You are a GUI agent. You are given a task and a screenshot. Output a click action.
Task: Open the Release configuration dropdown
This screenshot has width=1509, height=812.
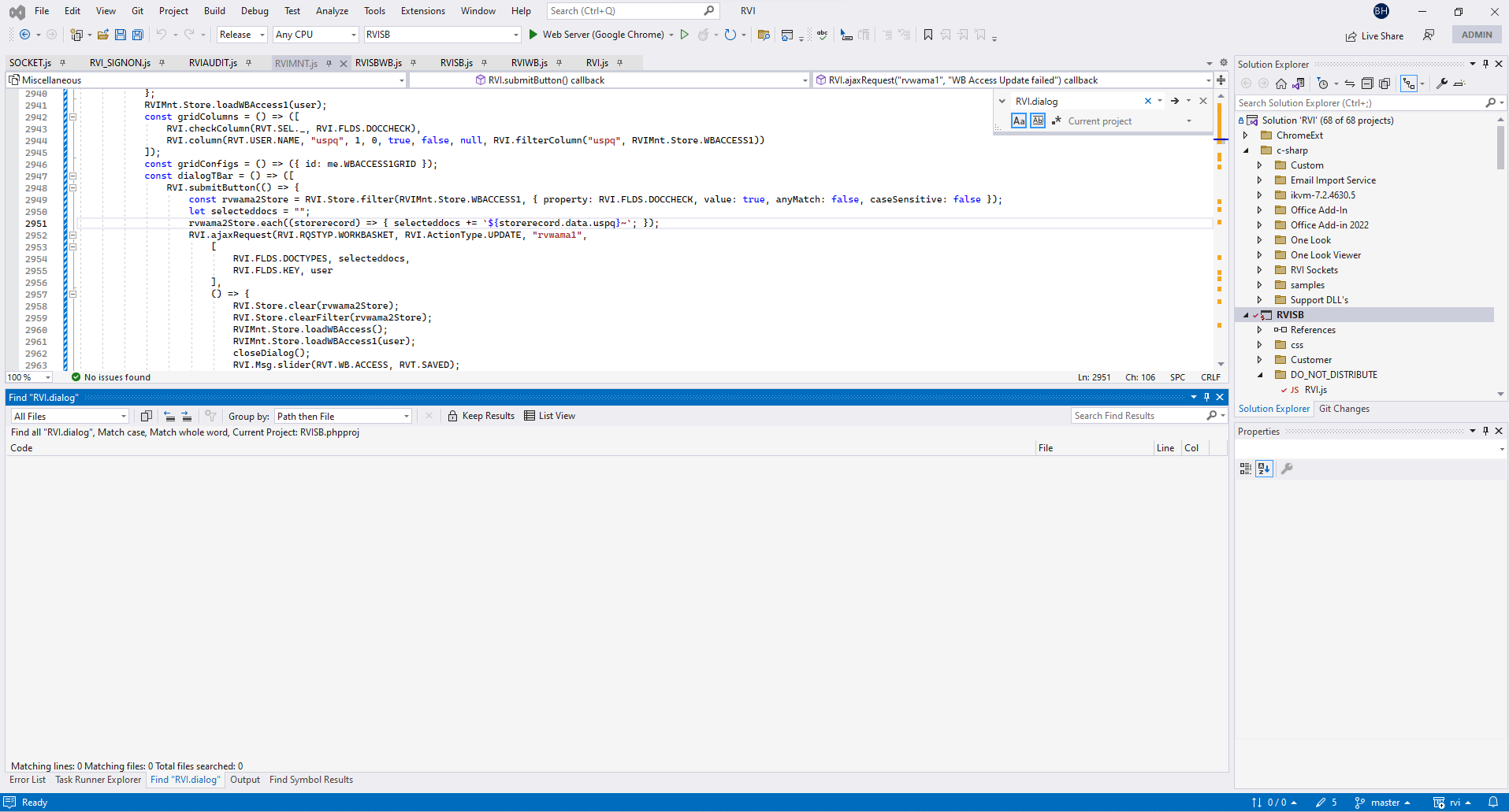tap(243, 35)
